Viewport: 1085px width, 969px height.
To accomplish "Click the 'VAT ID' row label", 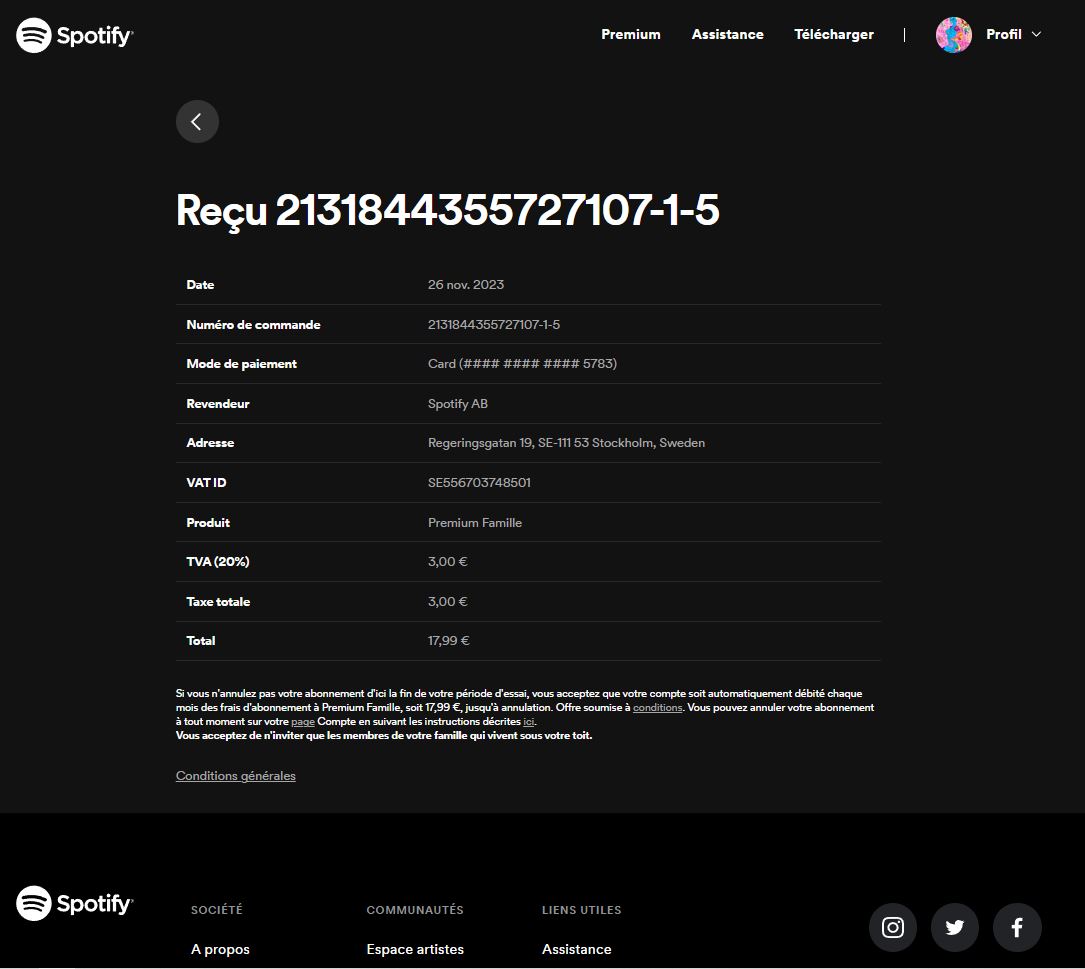I will 206,482.
